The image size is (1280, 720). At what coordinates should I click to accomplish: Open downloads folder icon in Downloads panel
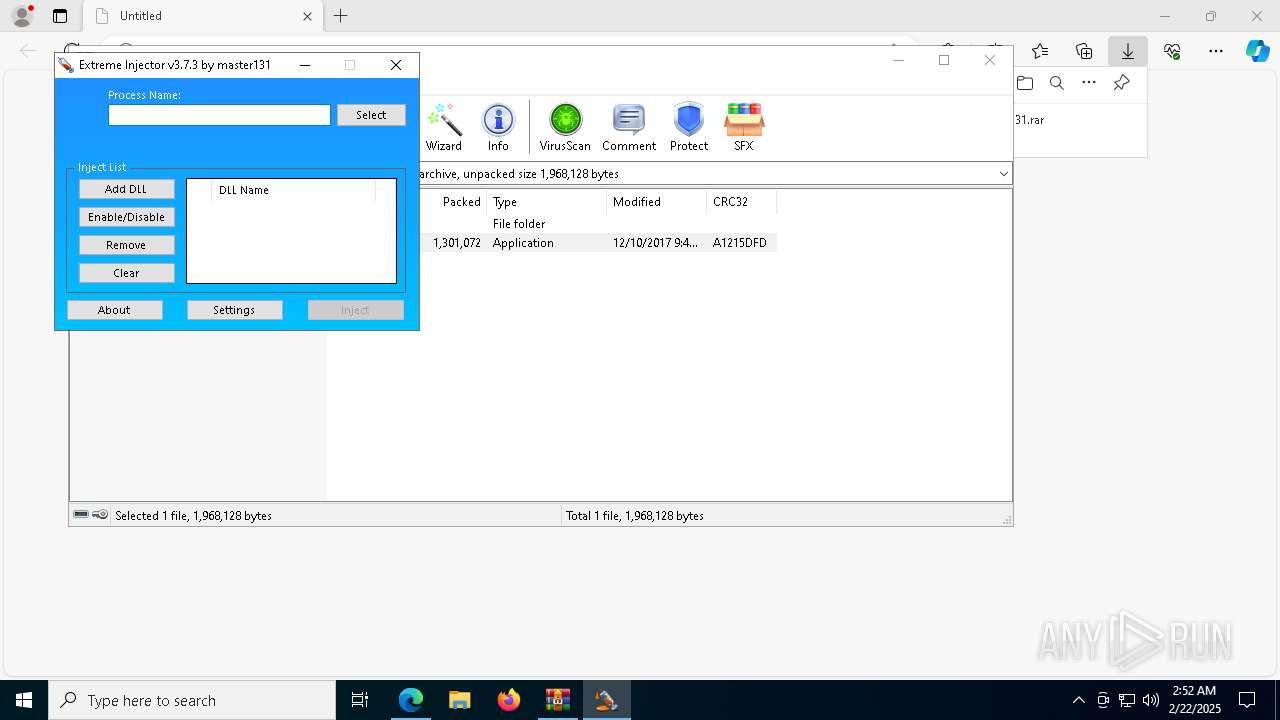coord(1025,83)
